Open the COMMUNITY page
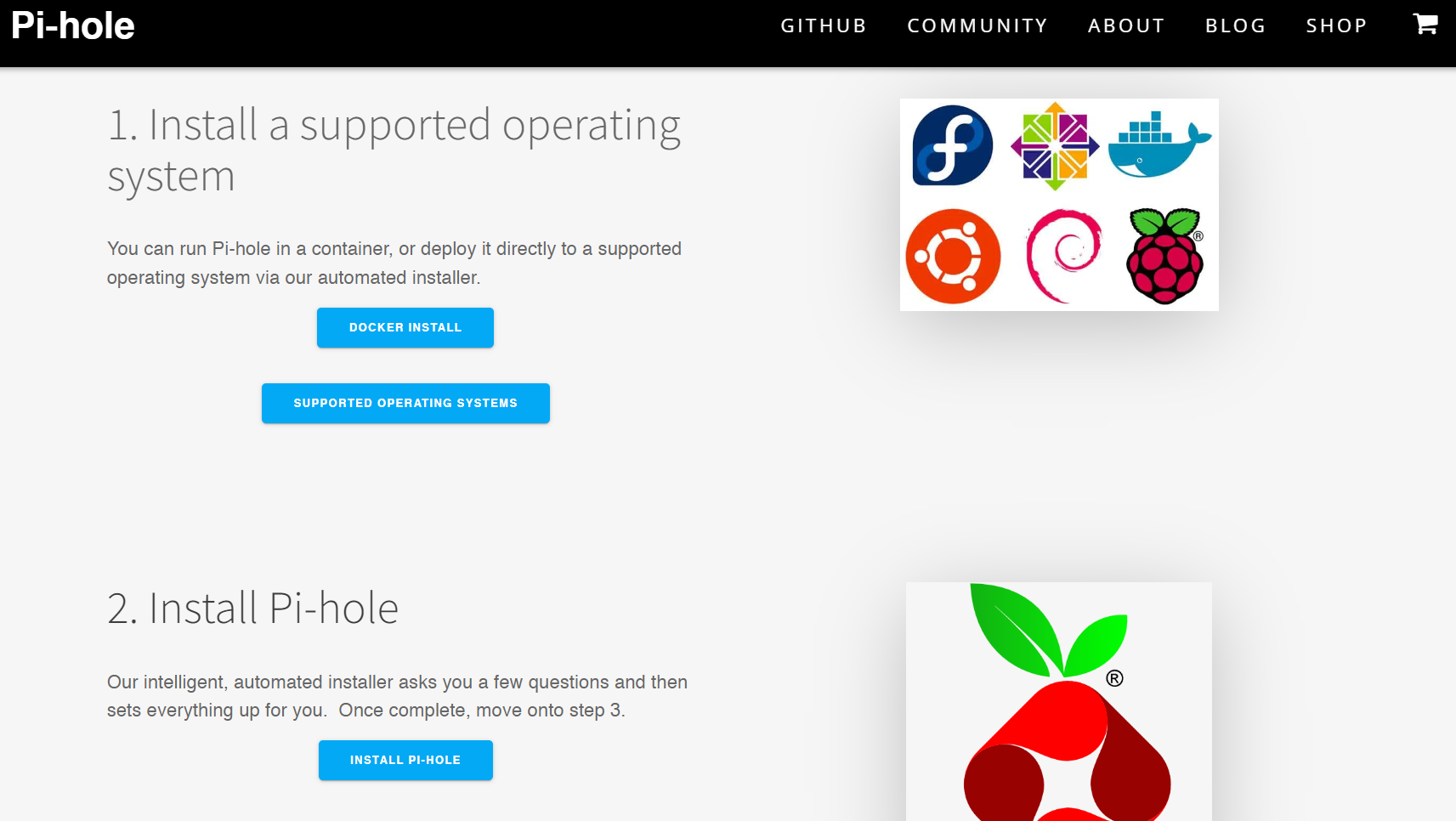Viewport: 1456px width, 821px height. [x=977, y=25]
